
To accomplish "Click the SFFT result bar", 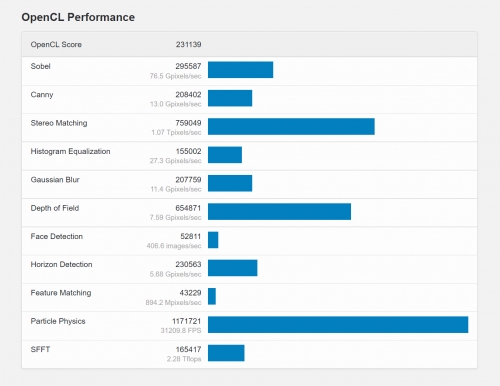I will coord(226,353).
